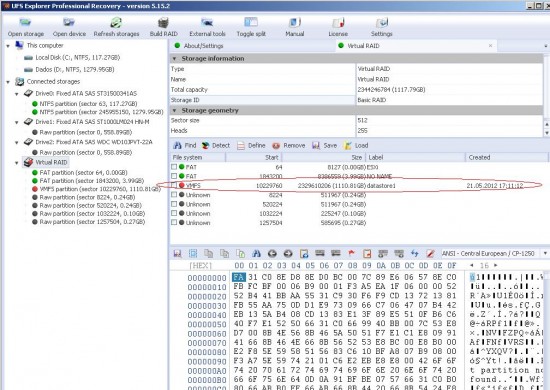The width and height of the screenshot is (550, 390).
Task: Close the Virtual RAID tab
Action: (490, 46)
